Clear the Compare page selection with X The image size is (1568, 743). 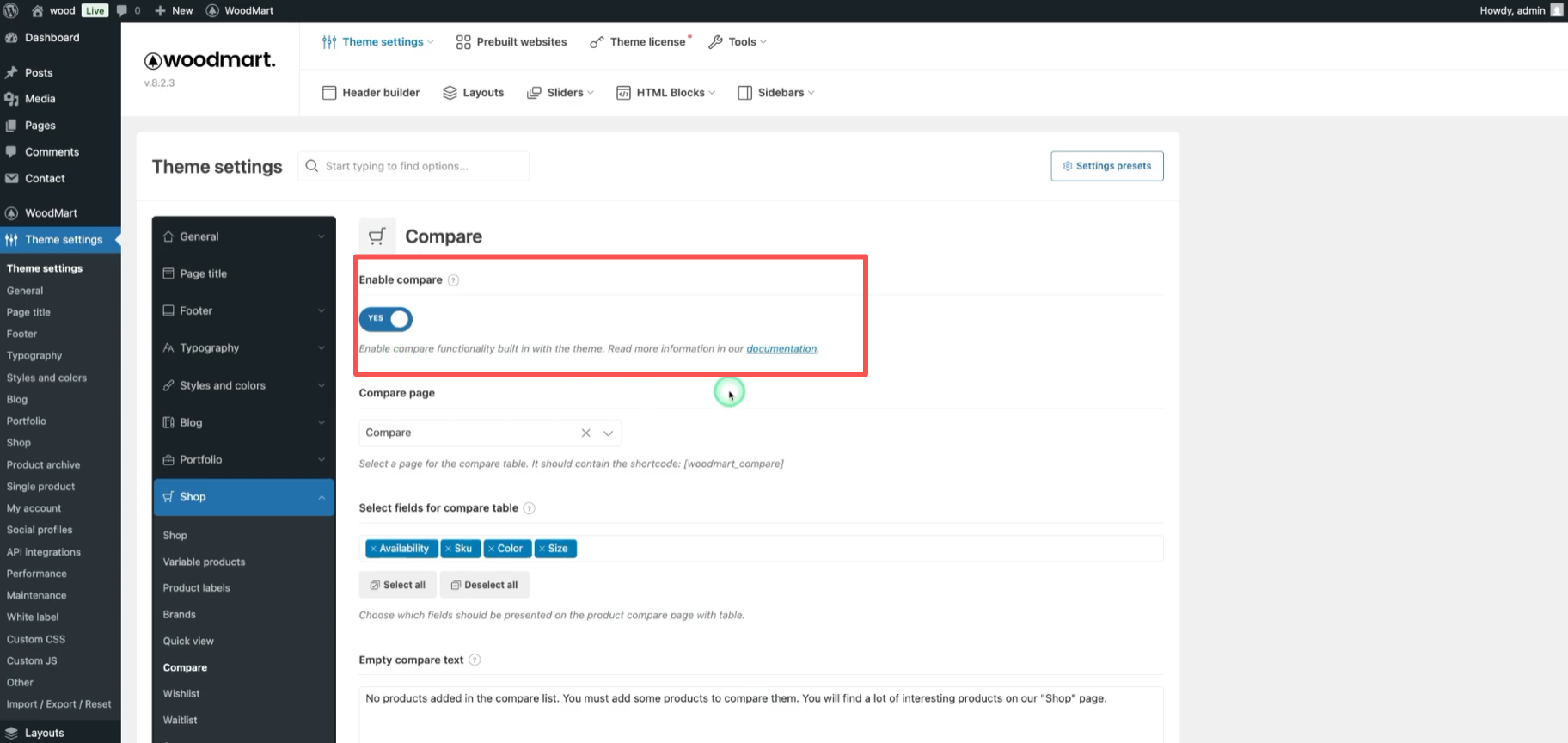click(585, 433)
